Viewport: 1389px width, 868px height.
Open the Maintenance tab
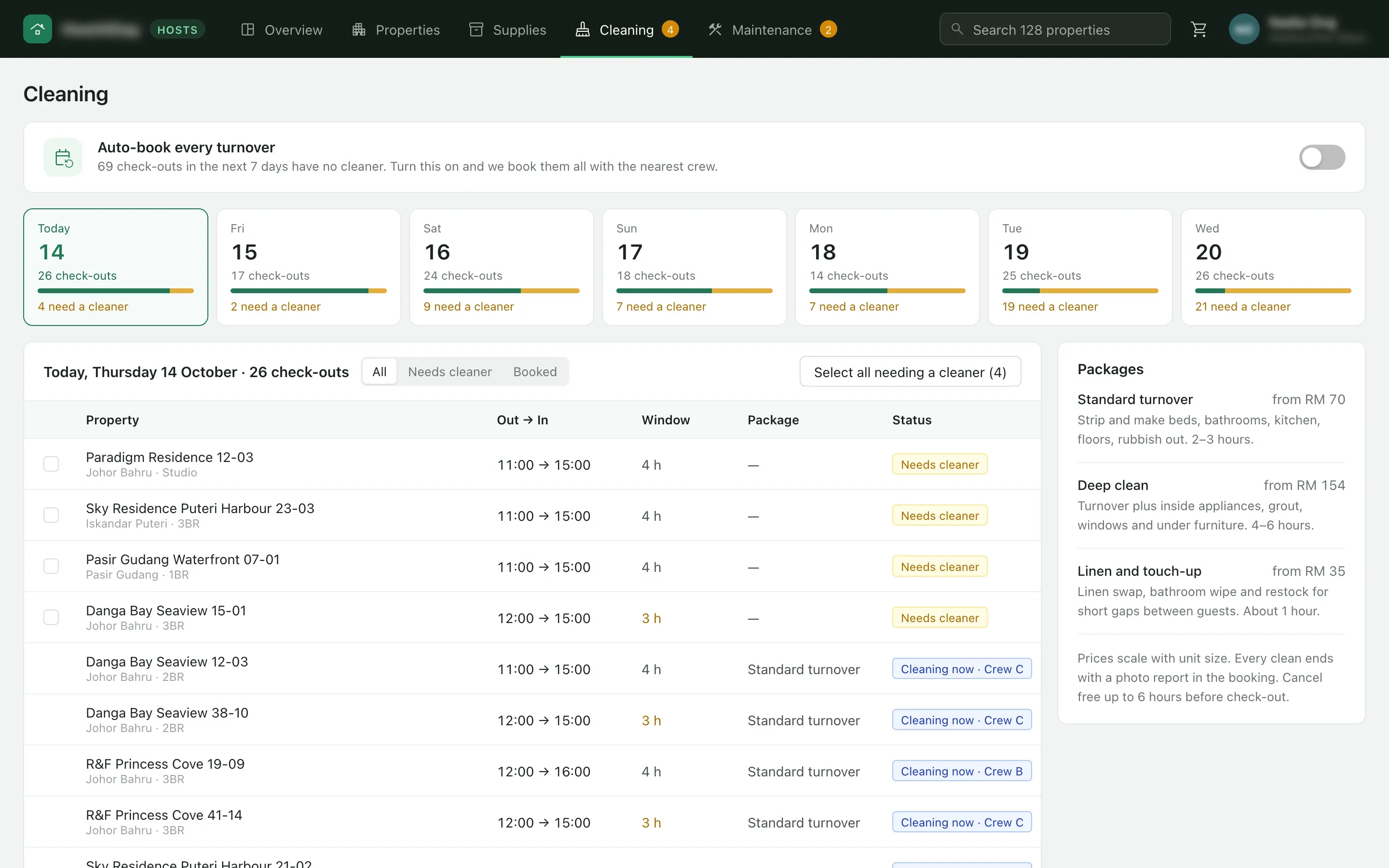[772, 29]
